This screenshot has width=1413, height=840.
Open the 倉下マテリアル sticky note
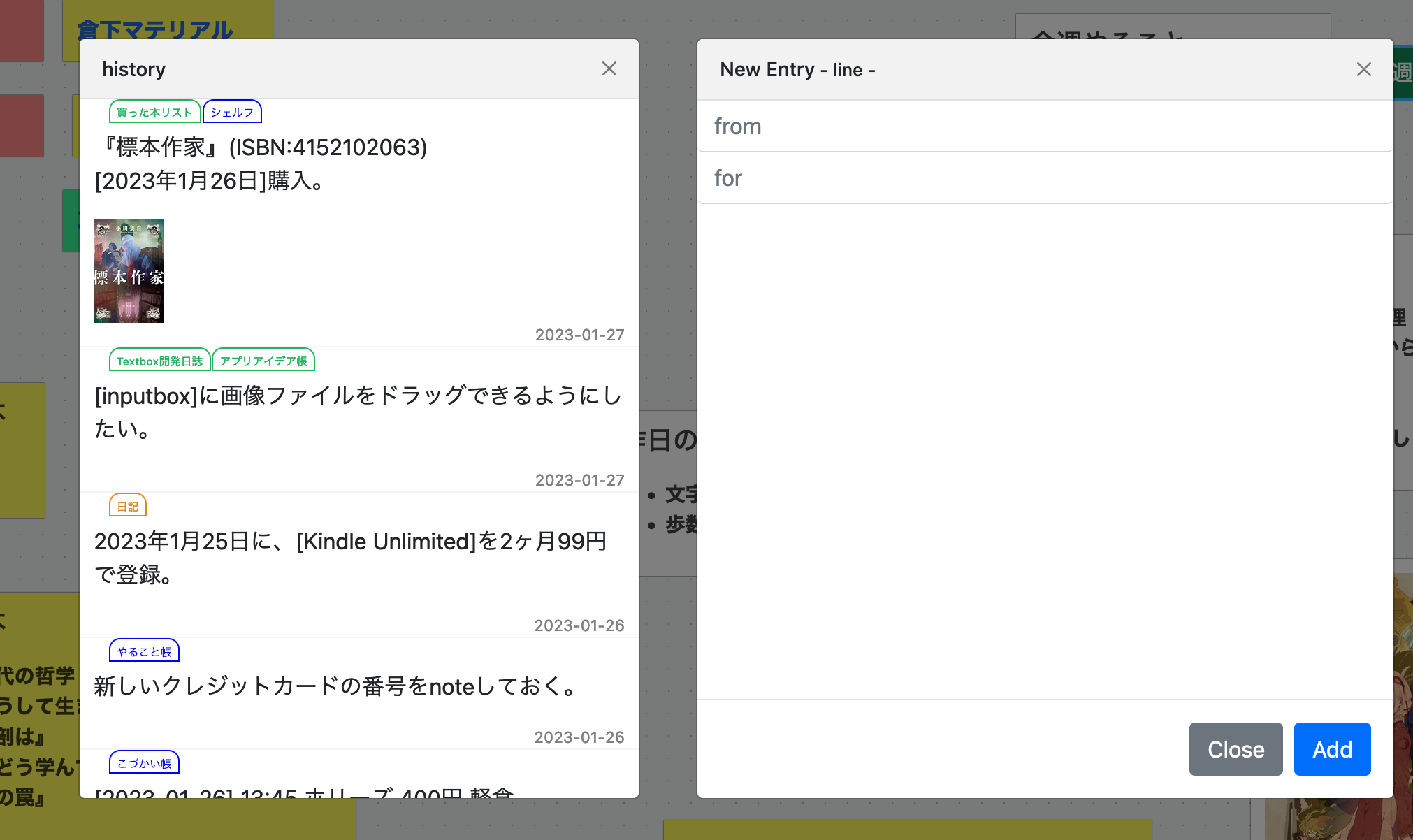click(x=155, y=31)
